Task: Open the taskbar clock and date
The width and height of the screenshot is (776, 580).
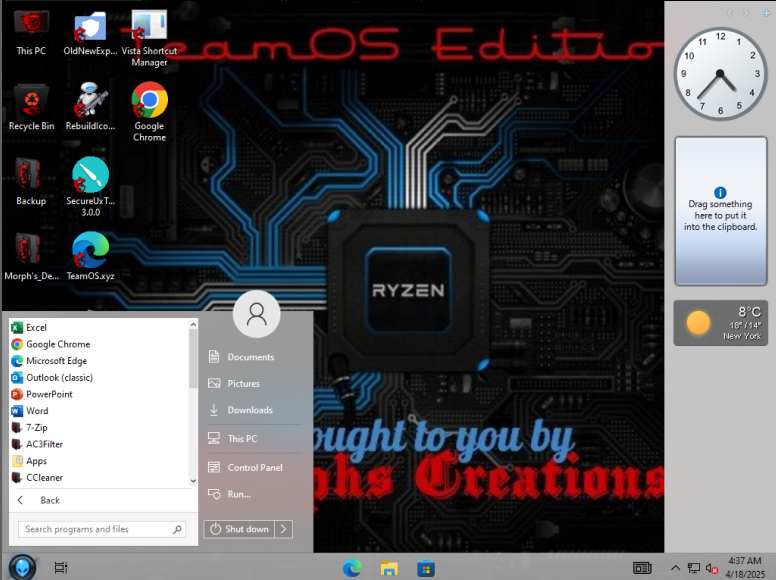Action: tap(745, 568)
